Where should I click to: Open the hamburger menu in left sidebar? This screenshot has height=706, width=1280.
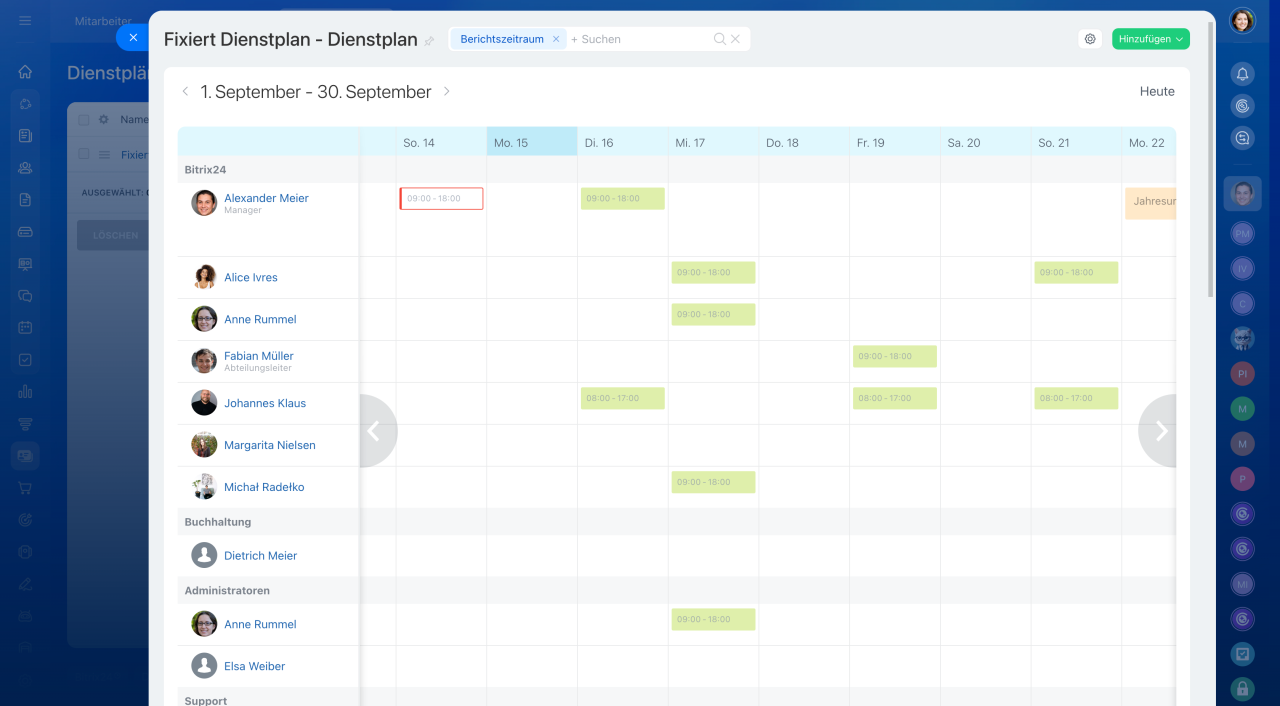pos(25,21)
